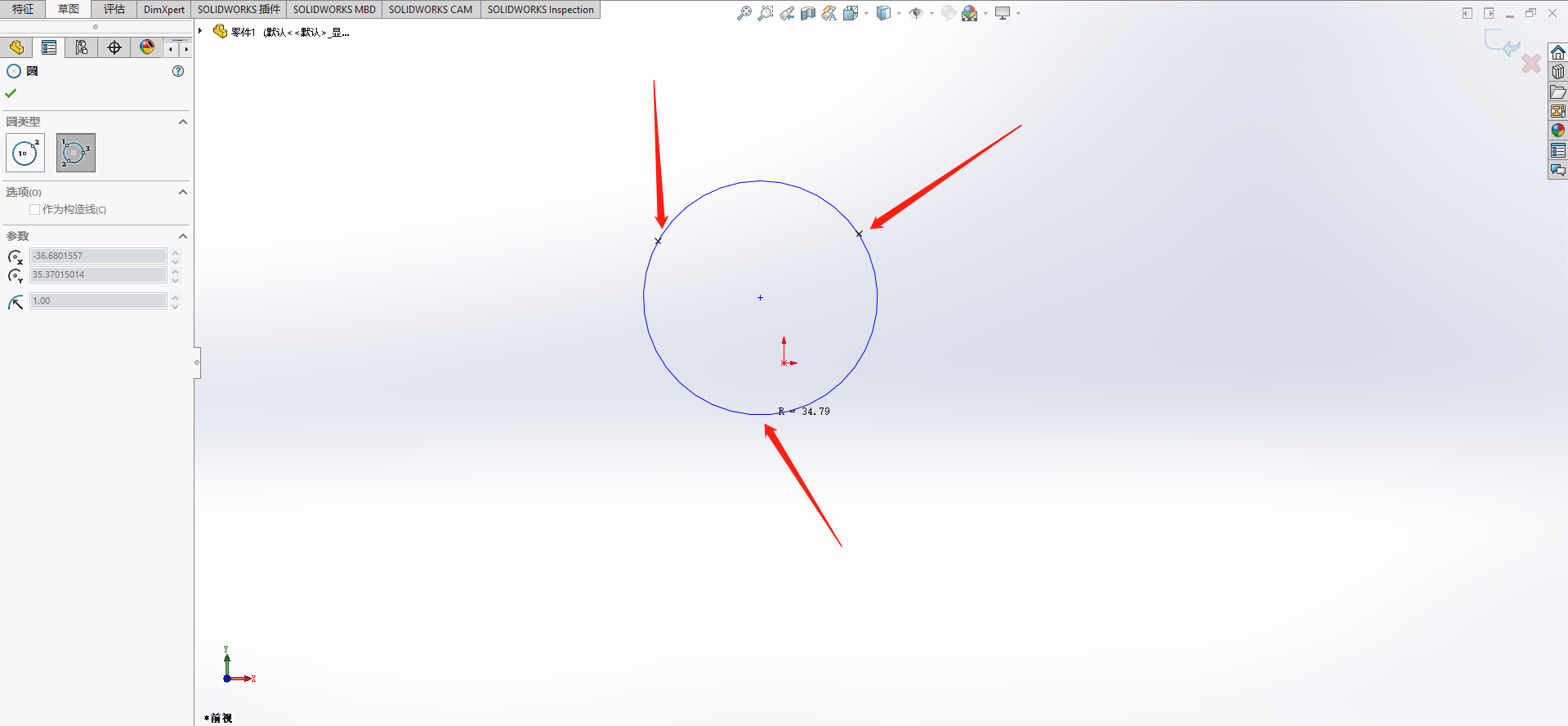
Task: Click the Zoom to Fit icon
Action: click(744, 13)
